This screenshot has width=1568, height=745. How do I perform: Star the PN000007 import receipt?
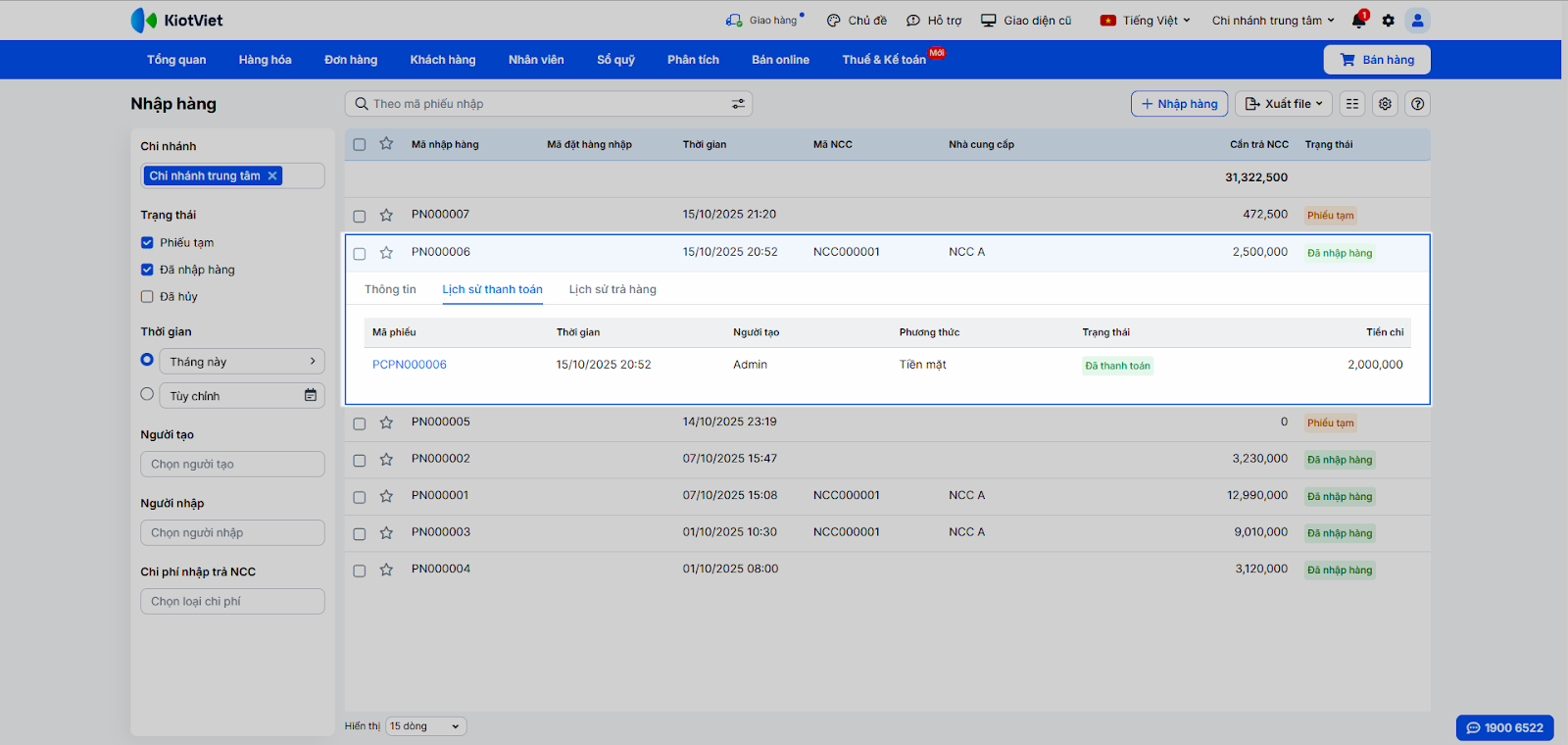click(386, 215)
